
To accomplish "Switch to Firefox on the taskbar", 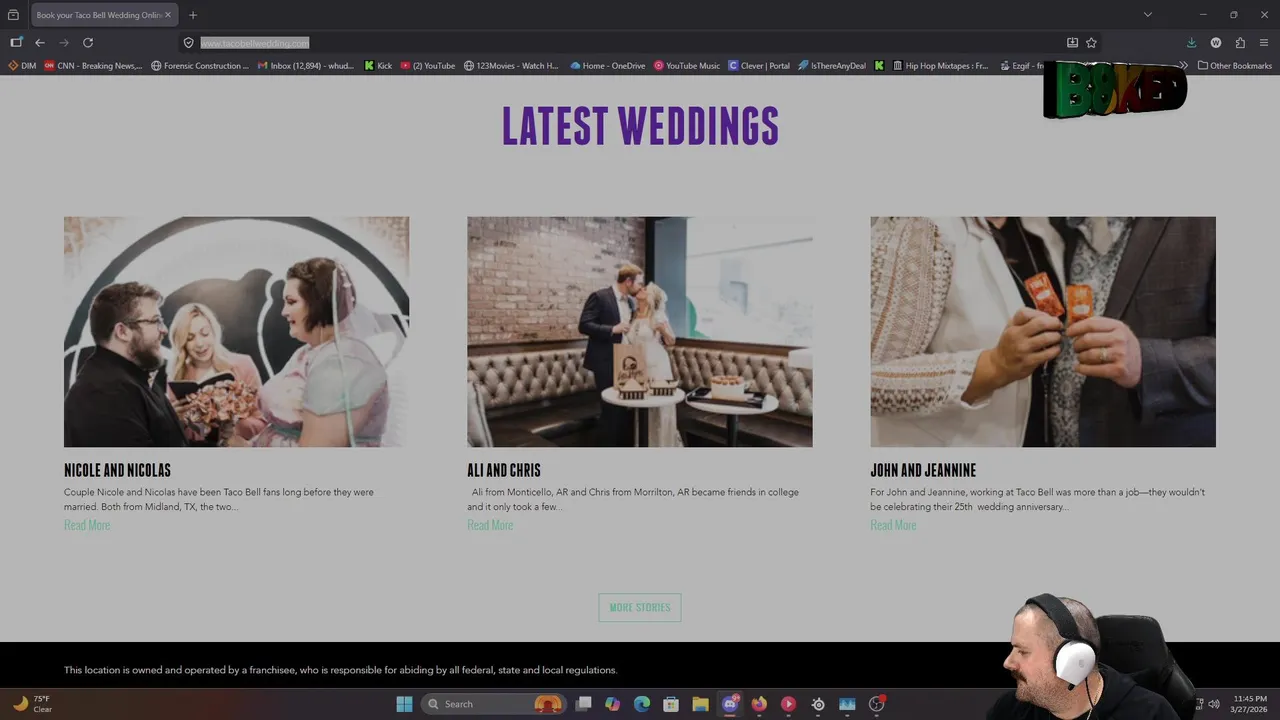I will 759,704.
